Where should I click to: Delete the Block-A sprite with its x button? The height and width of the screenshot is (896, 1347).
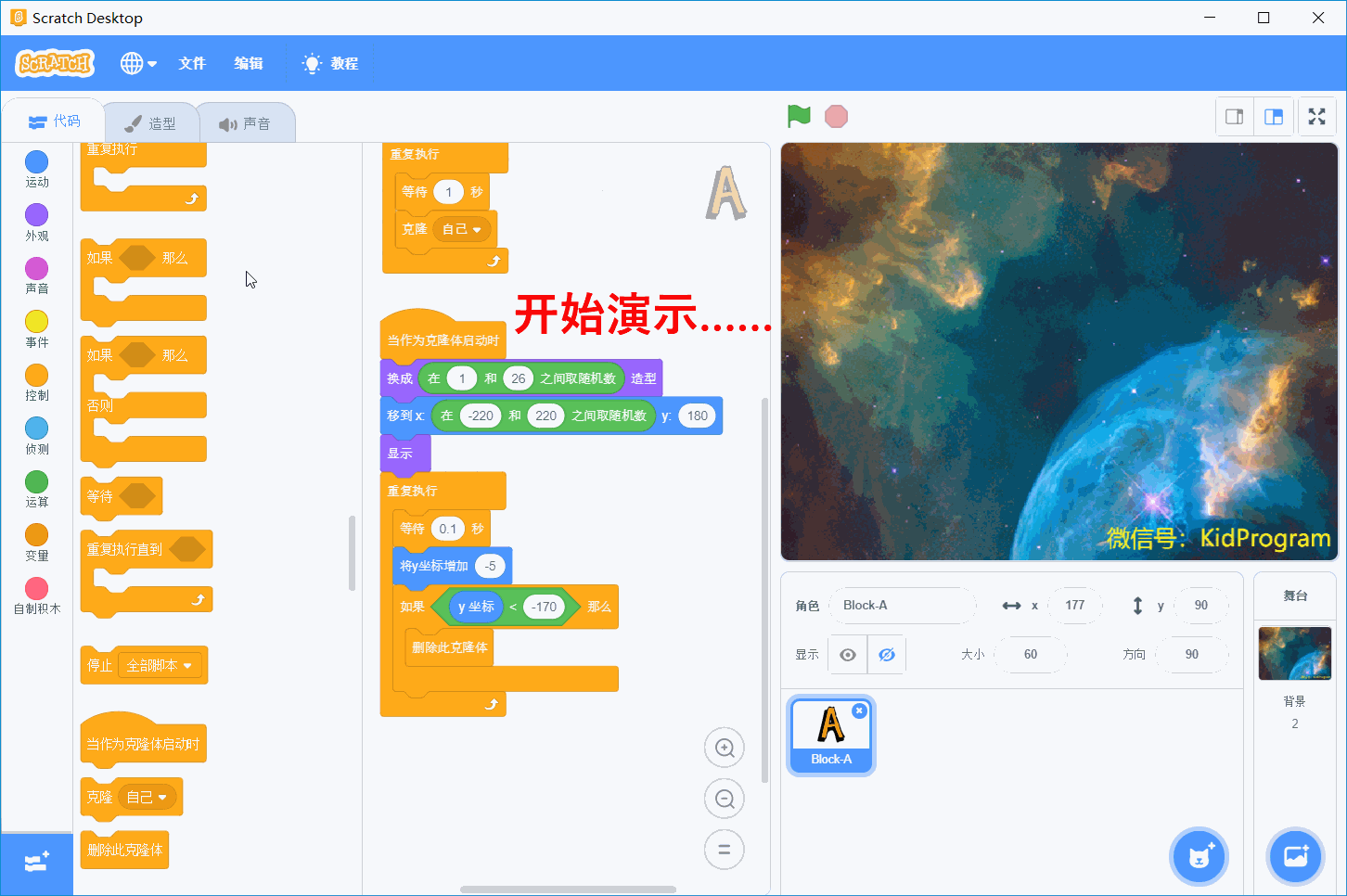pos(860,711)
